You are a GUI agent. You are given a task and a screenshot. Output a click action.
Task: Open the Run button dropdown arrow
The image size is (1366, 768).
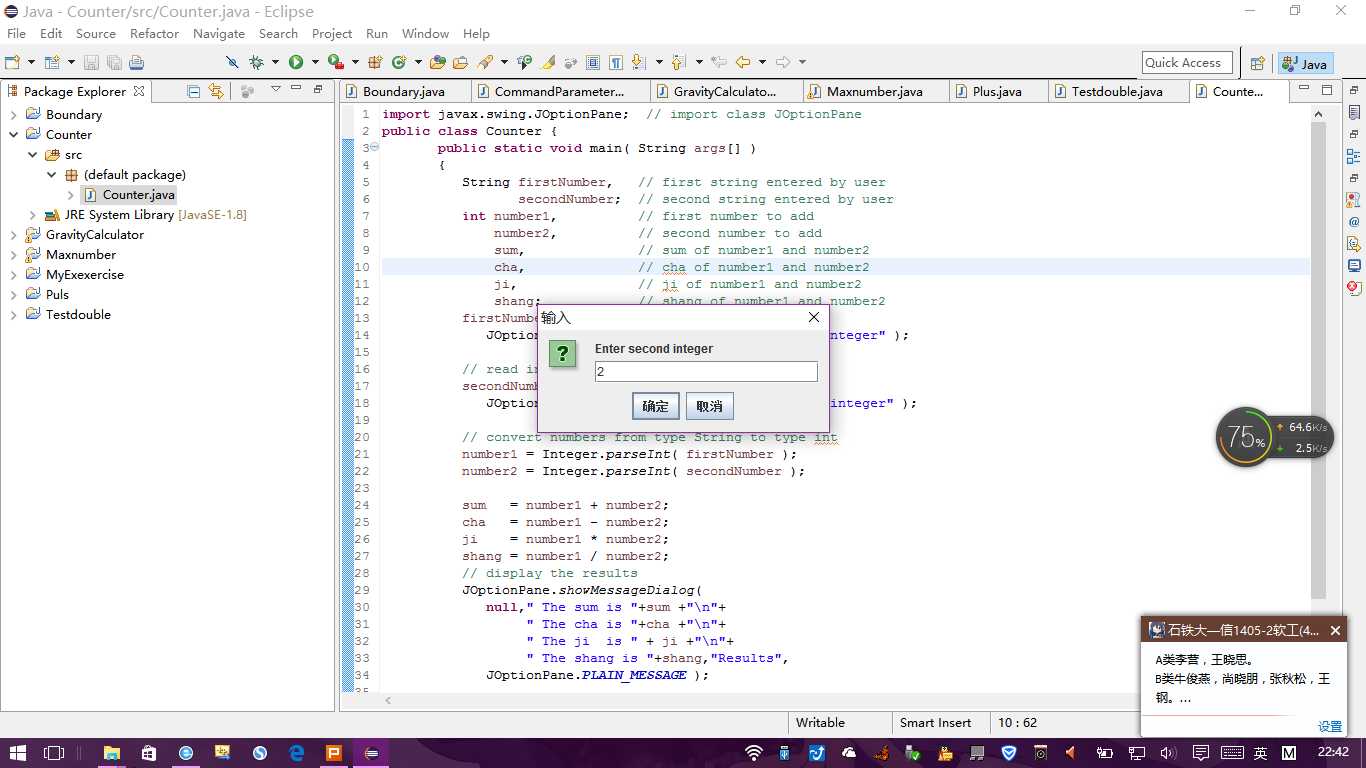pos(315,62)
